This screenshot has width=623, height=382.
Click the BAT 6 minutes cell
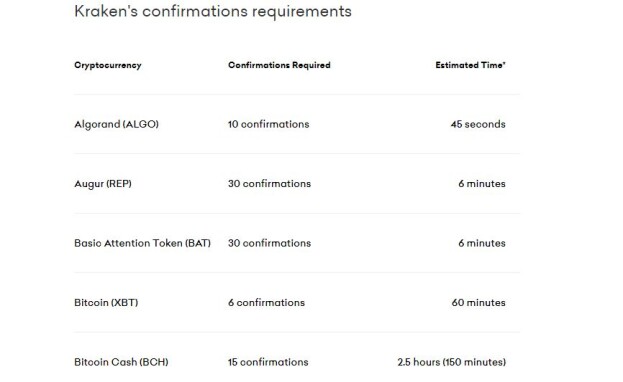pos(482,243)
